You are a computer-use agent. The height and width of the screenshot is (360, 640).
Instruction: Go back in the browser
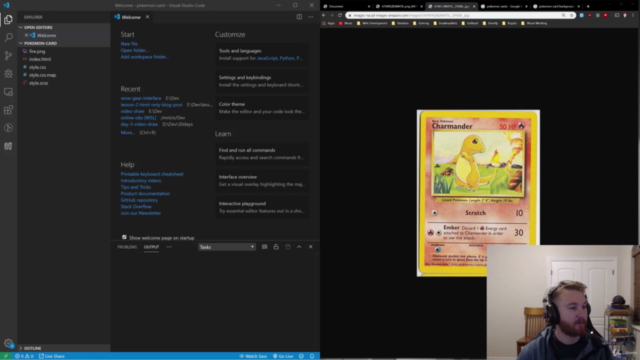pyautogui.click(x=324, y=15)
